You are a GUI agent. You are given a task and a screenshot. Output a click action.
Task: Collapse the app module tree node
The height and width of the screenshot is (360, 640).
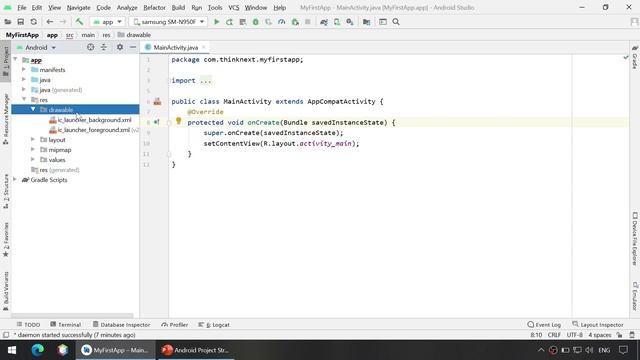click(x=16, y=60)
